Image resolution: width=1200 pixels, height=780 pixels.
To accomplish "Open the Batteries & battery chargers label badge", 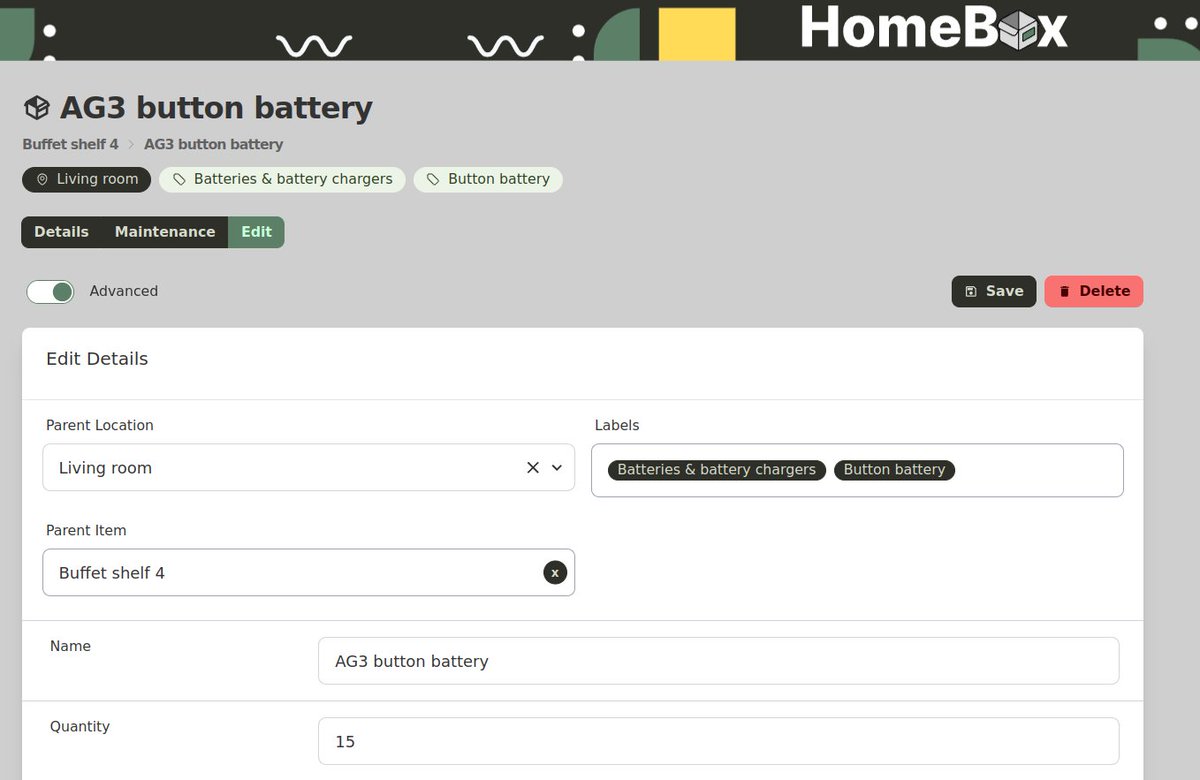I will tap(282, 179).
